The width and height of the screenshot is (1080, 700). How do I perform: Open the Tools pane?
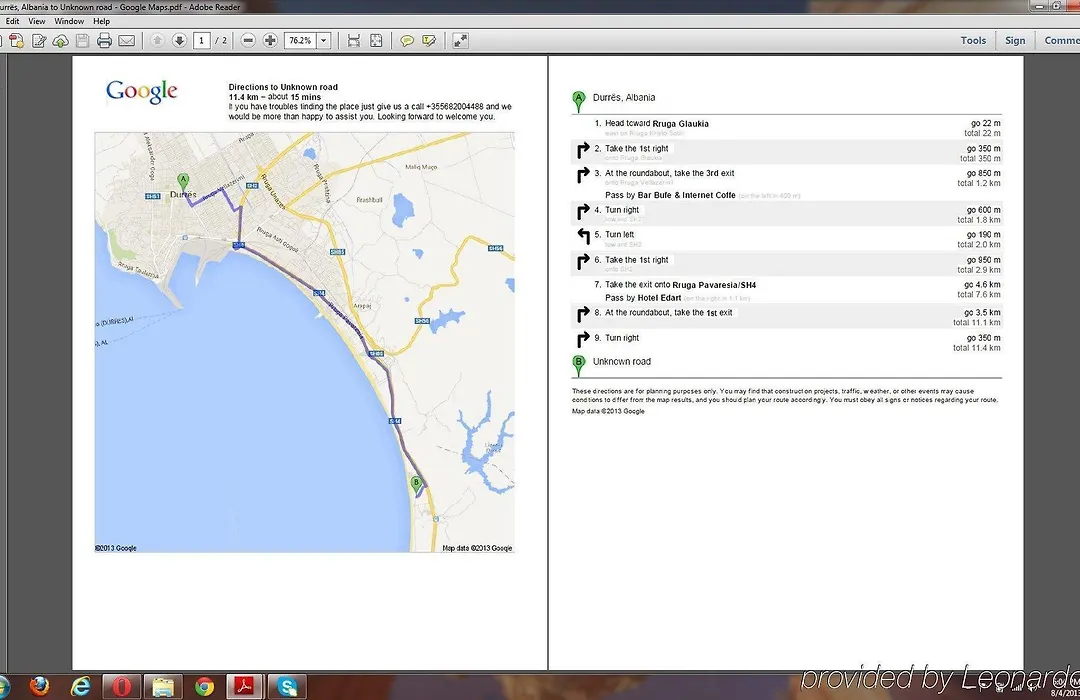coord(973,41)
